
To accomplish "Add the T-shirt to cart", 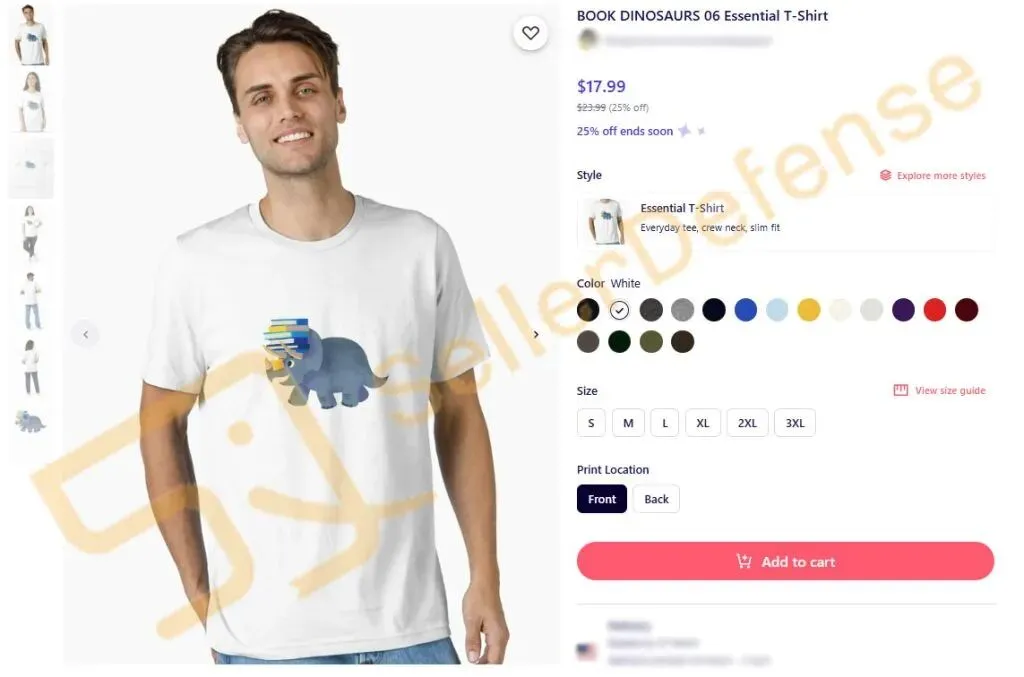I will pos(785,561).
